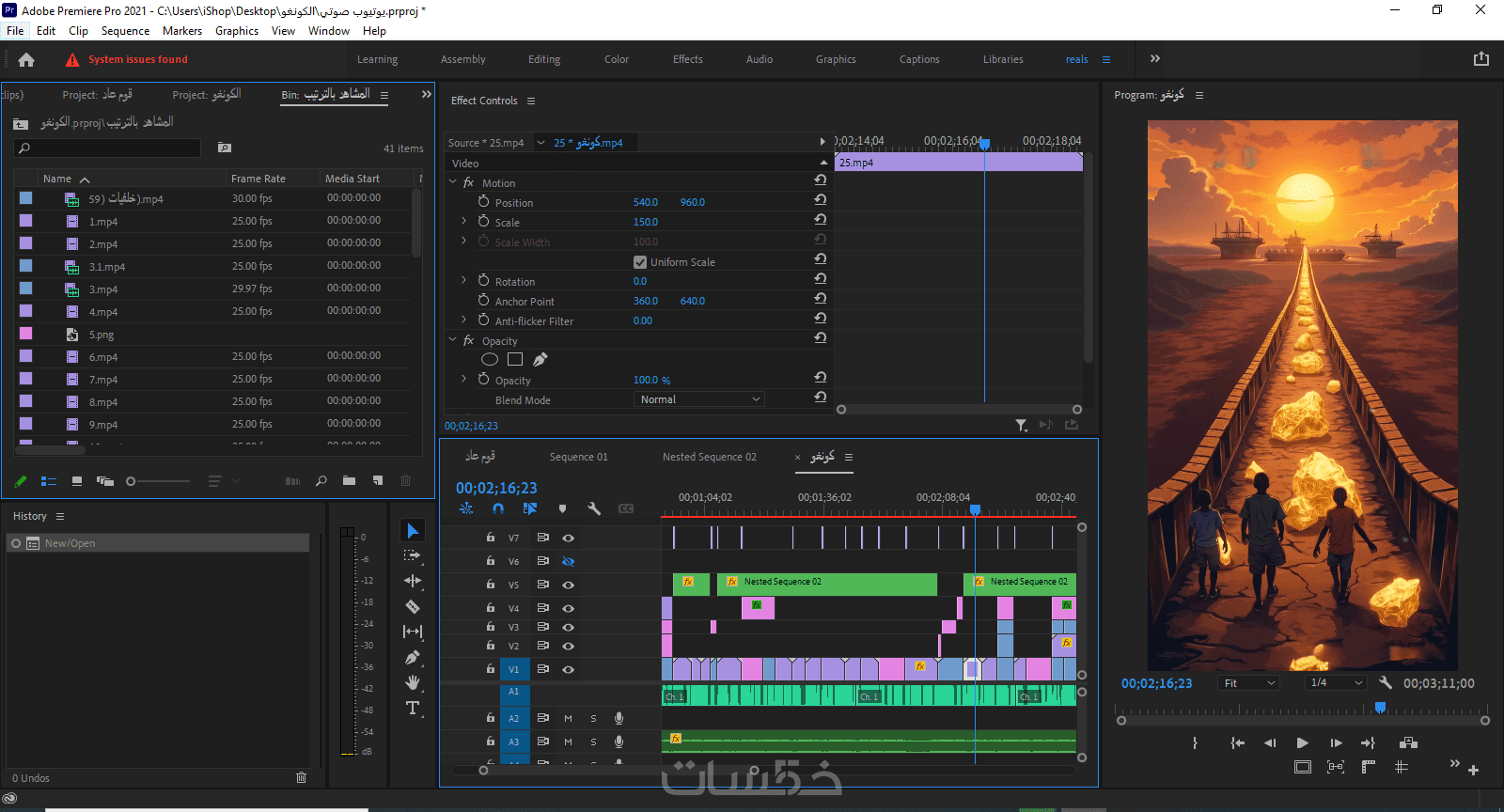Toggle the Uniform Scale checkbox
This screenshot has width=1504, height=812.
[x=640, y=262]
